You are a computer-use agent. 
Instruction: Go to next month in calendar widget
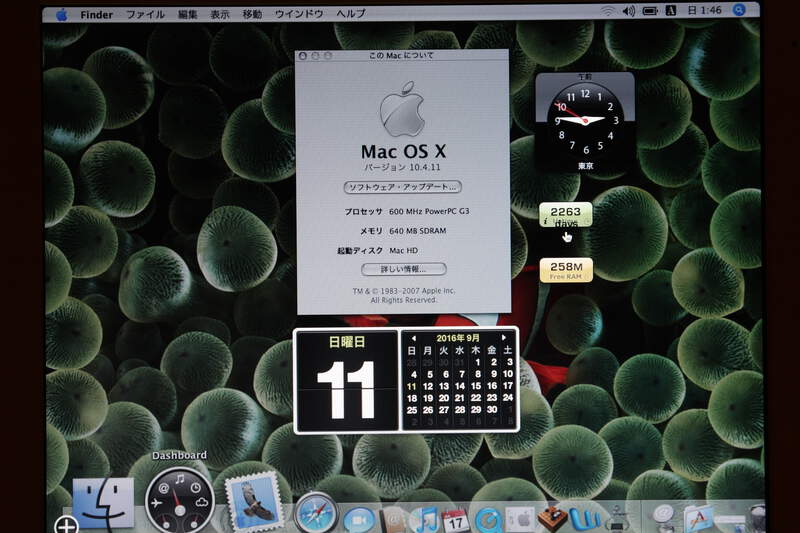pyautogui.click(x=504, y=337)
